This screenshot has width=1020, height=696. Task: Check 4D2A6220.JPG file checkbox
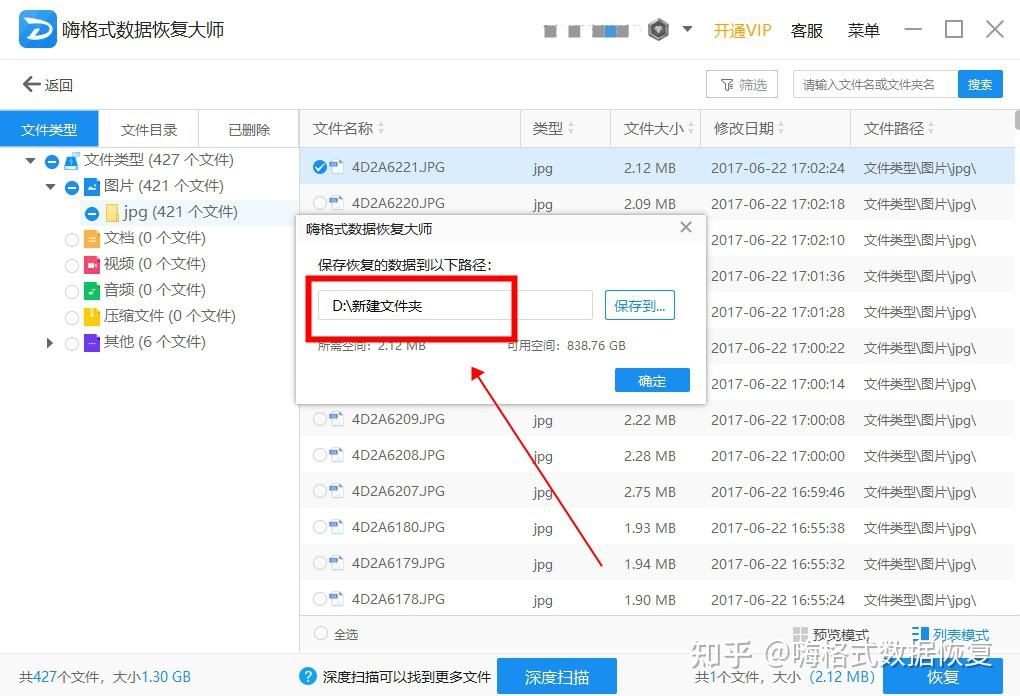(319, 203)
